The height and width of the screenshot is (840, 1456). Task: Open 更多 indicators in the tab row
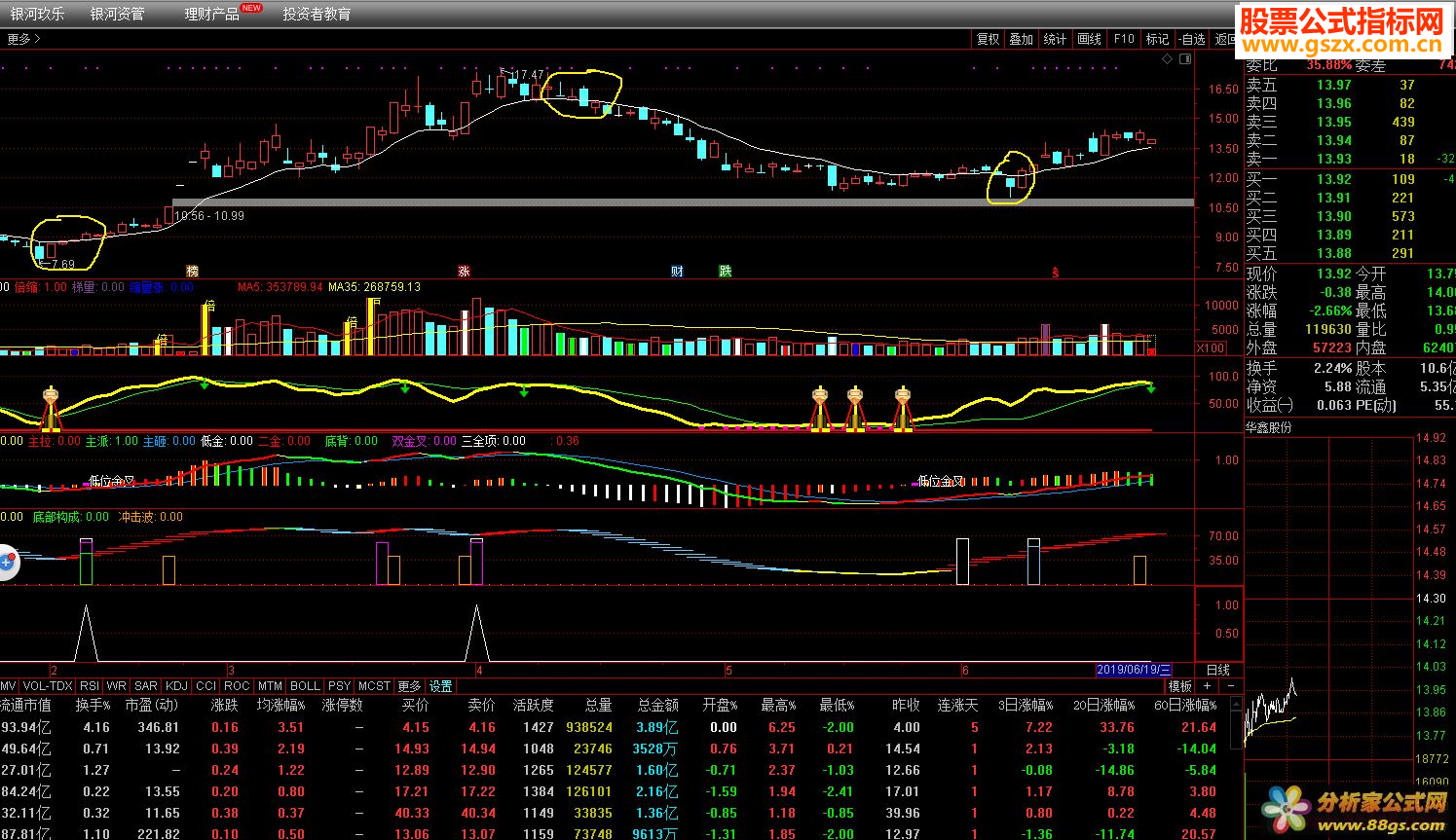(410, 686)
